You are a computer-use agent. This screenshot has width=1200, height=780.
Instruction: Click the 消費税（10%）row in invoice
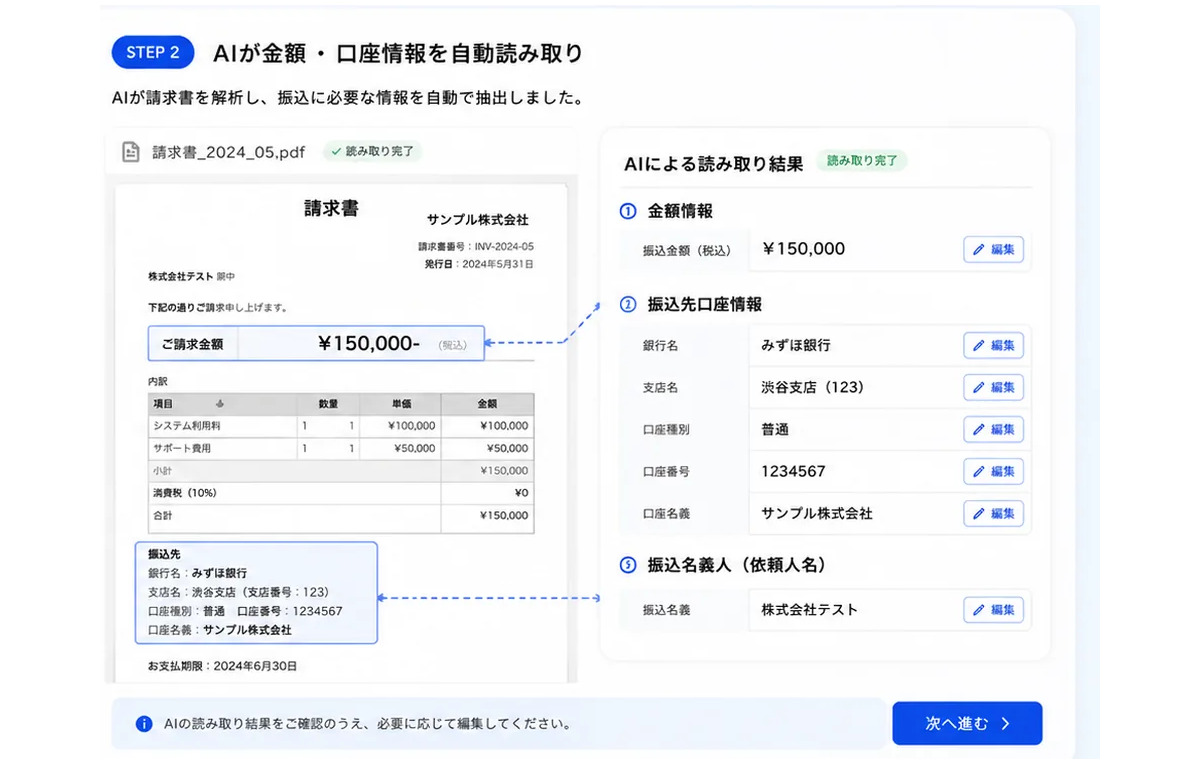click(x=341, y=493)
